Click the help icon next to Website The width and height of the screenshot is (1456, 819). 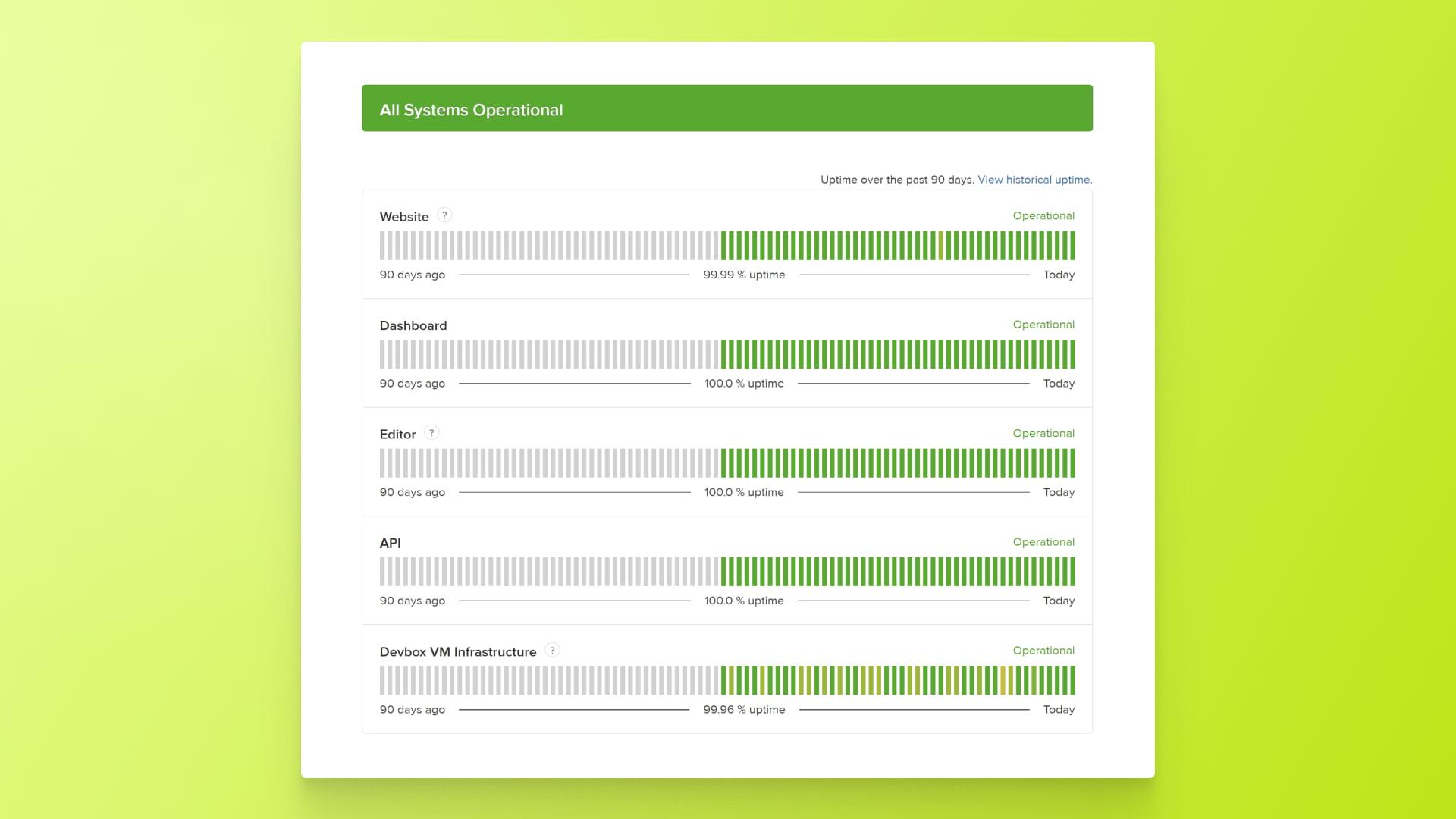click(444, 215)
